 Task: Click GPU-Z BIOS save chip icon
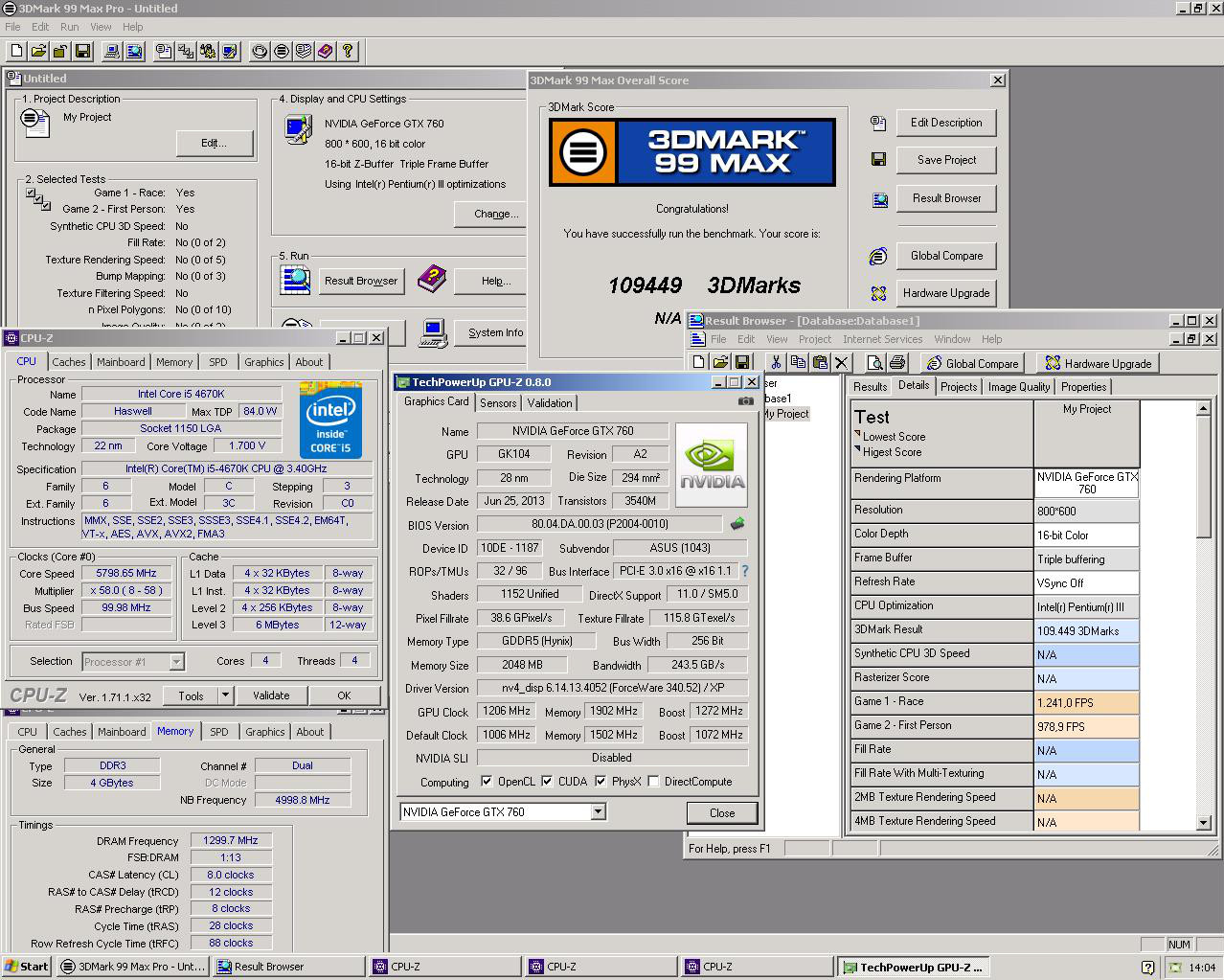[737, 524]
